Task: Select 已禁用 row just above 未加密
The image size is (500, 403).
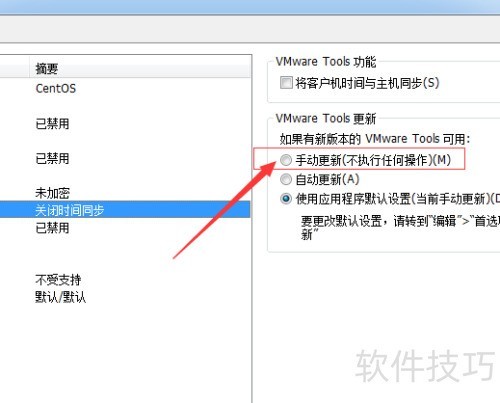Action: (x=125, y=159)
